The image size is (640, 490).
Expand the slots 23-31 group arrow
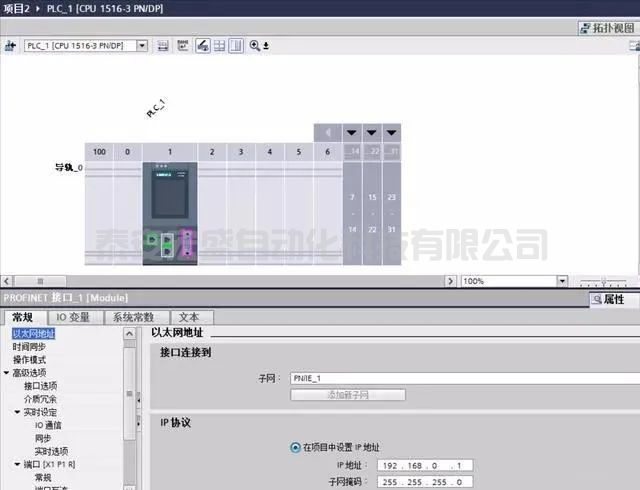point(391,133)
